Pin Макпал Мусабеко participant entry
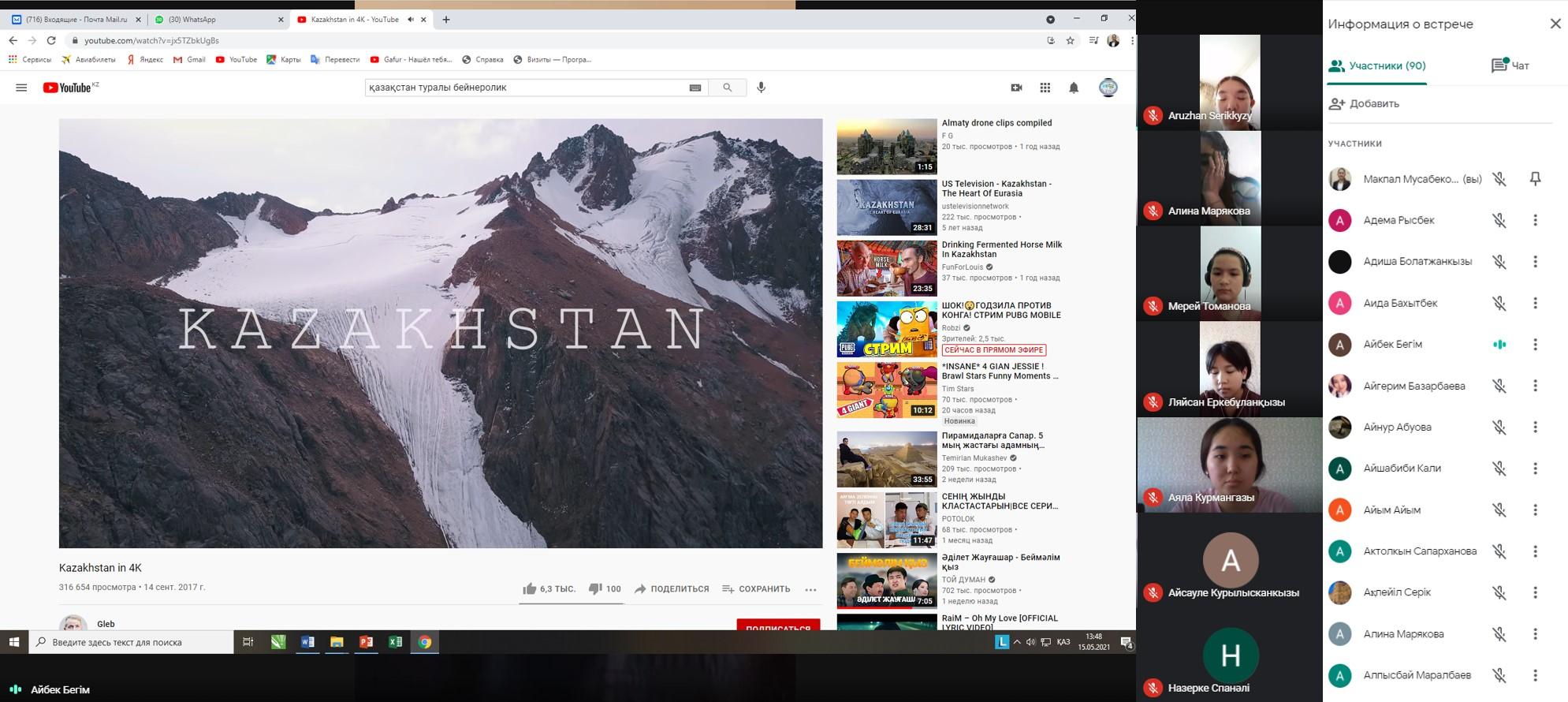 pyautogui.click(x=1534, y=179)
